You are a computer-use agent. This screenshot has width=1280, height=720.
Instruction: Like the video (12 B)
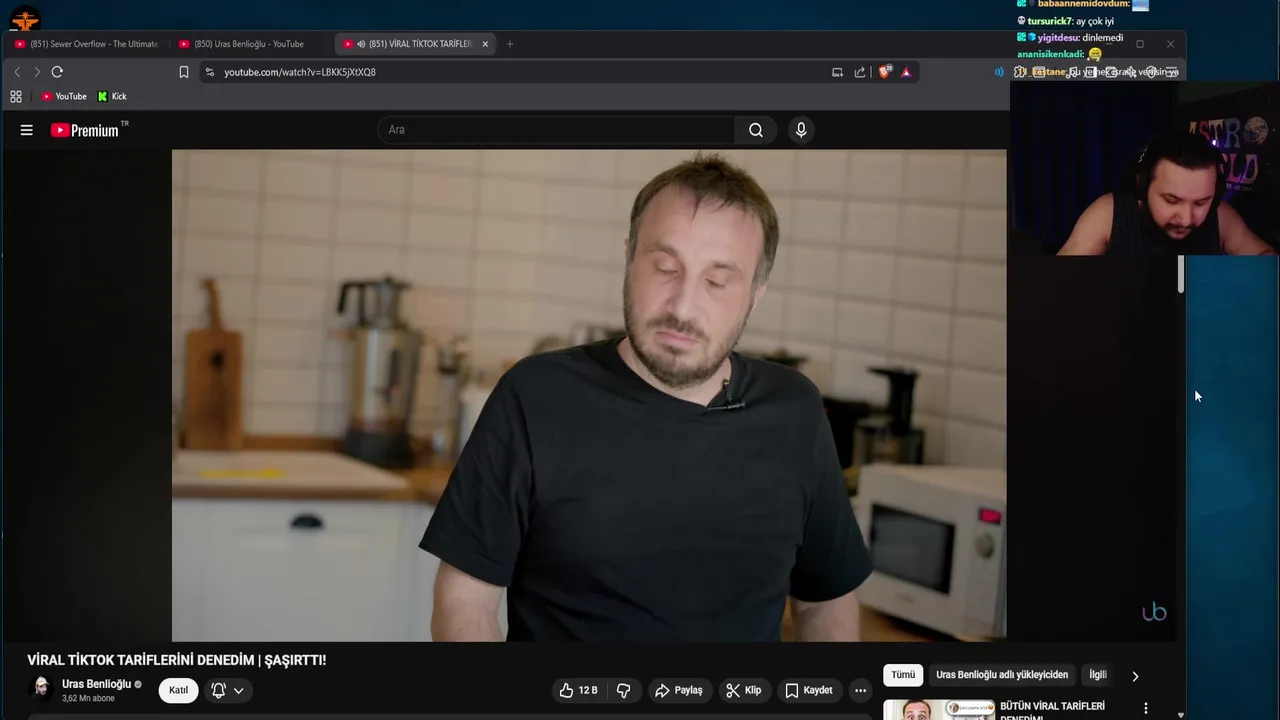[578, 690]
